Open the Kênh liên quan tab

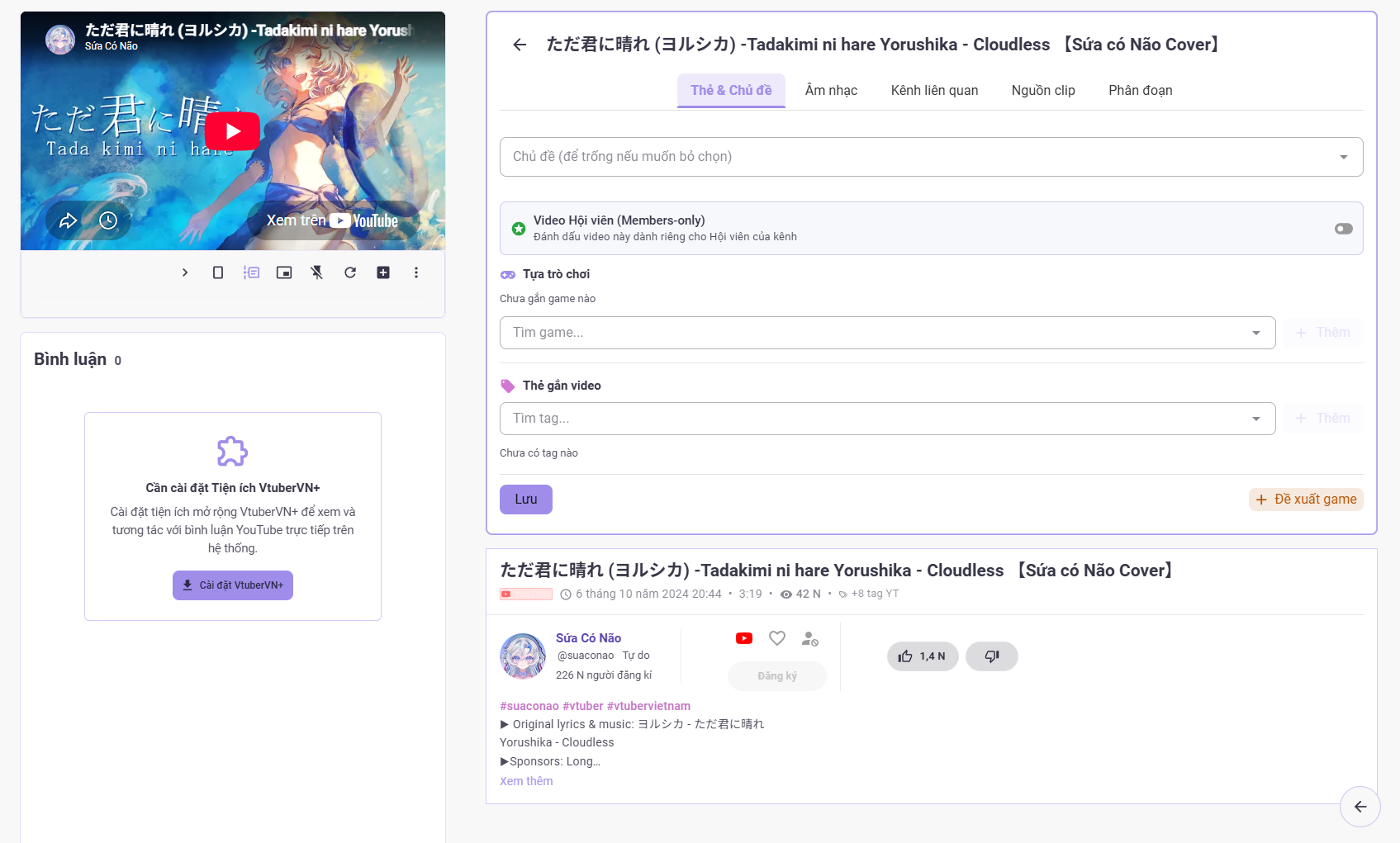[x=934, y=90]
